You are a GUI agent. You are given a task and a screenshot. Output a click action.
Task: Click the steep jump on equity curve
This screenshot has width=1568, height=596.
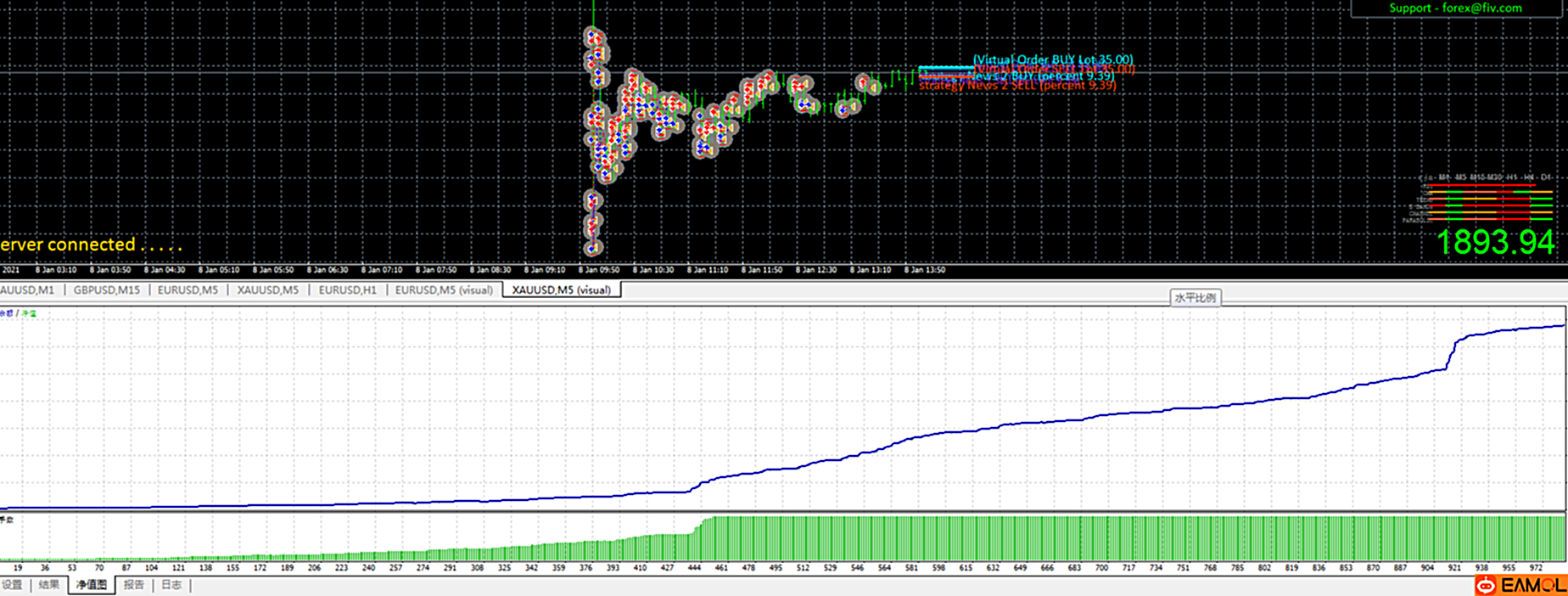(1452, 352)
